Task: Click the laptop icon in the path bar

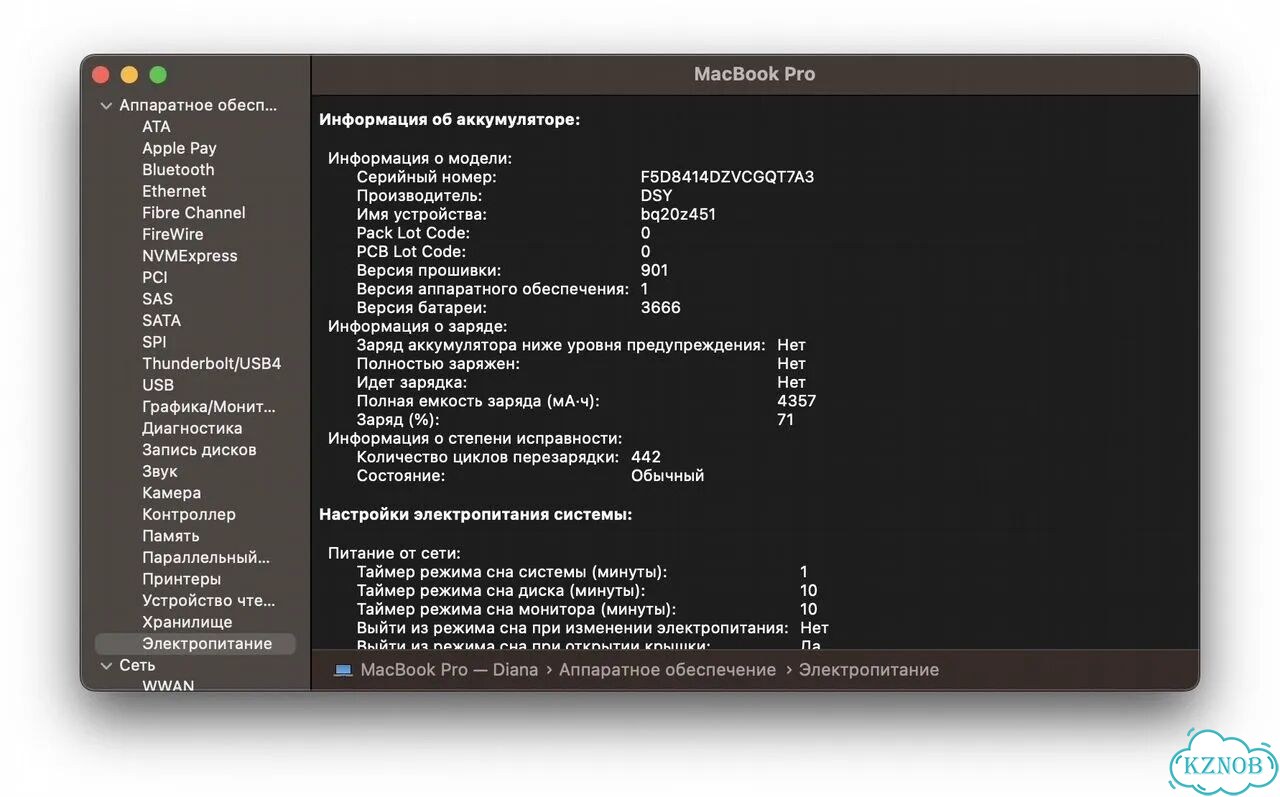Action: point(343,670)
